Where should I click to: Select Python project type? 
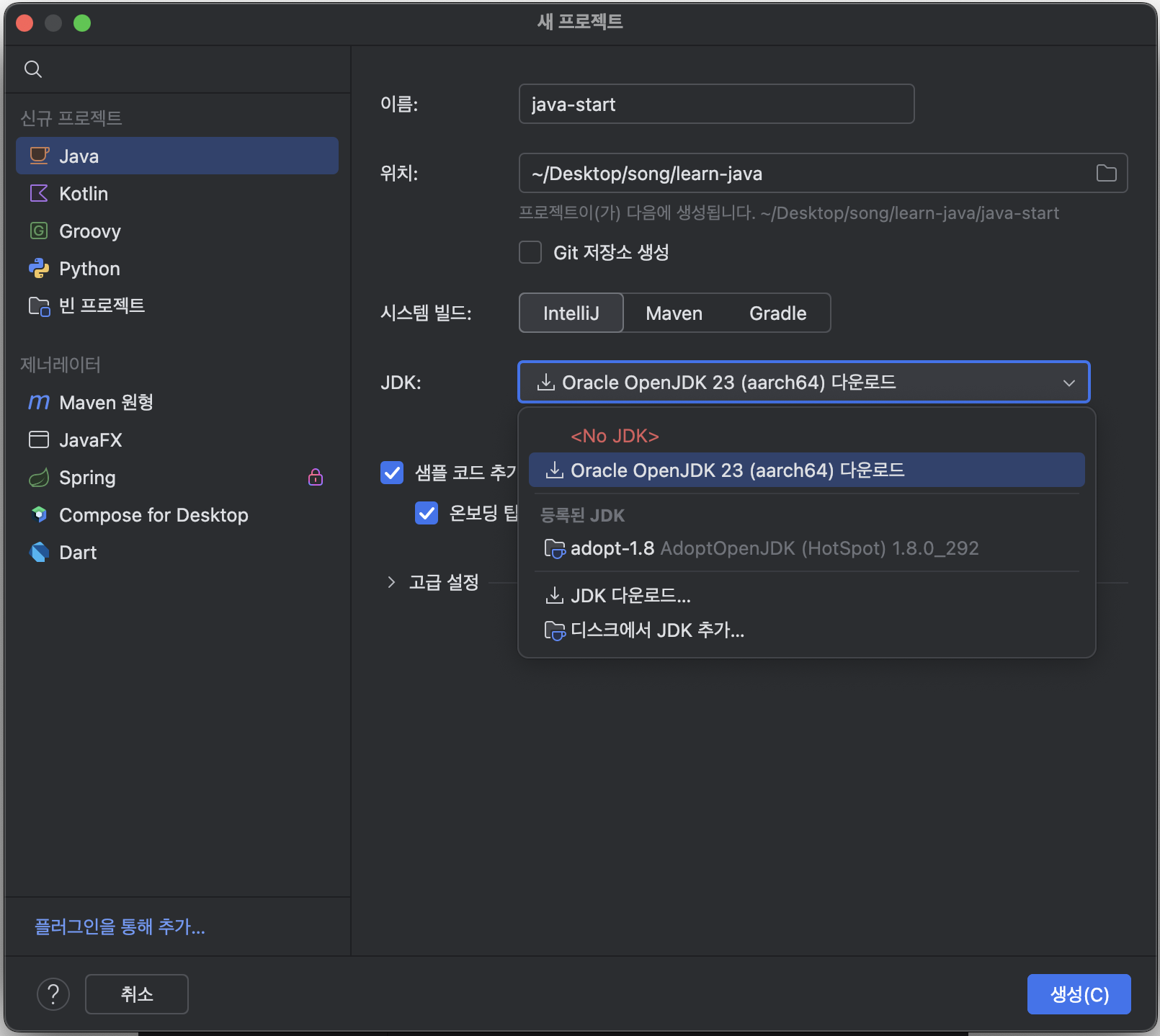pos(177,268)
